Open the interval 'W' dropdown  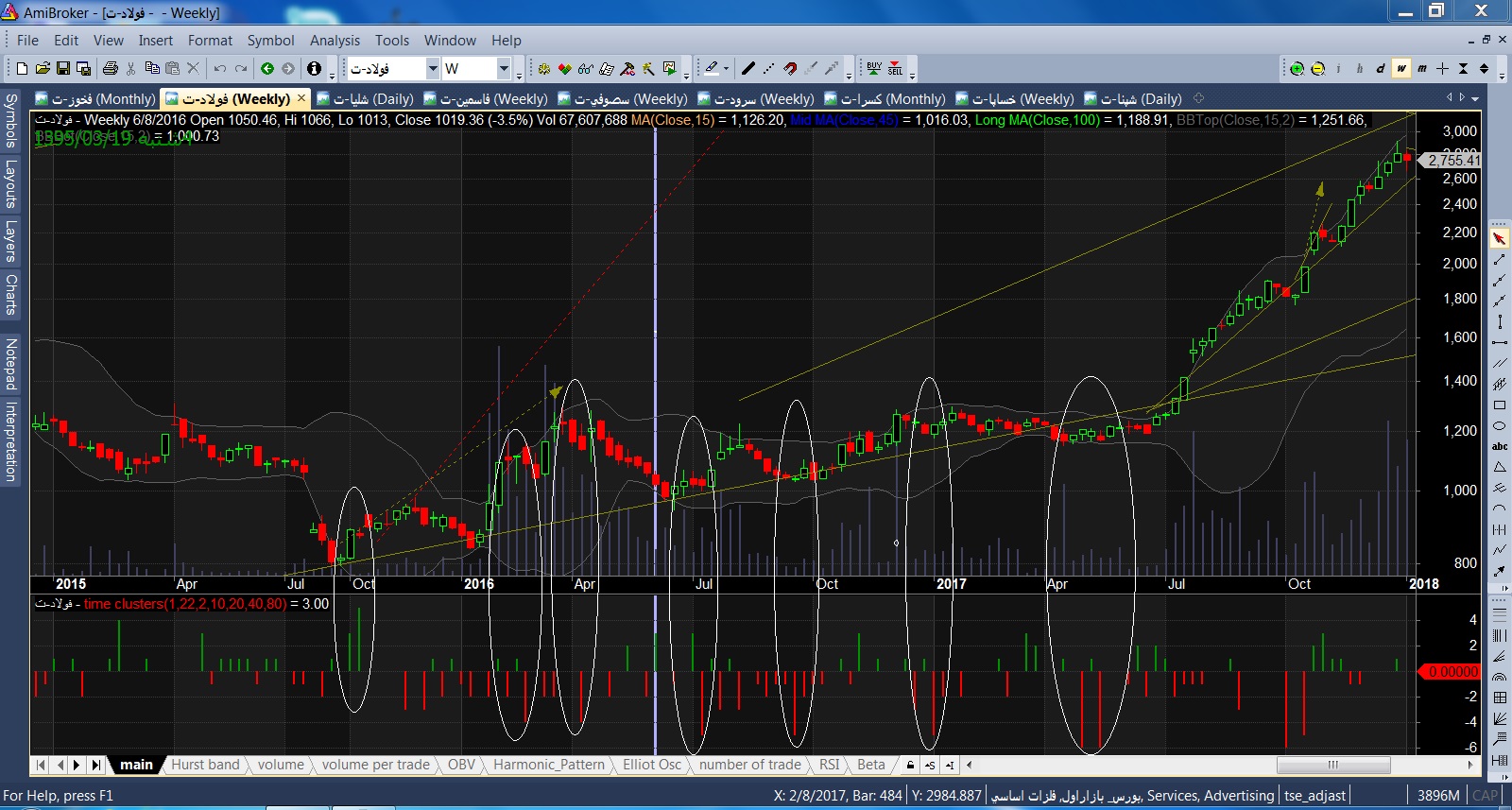coord(504,68)
